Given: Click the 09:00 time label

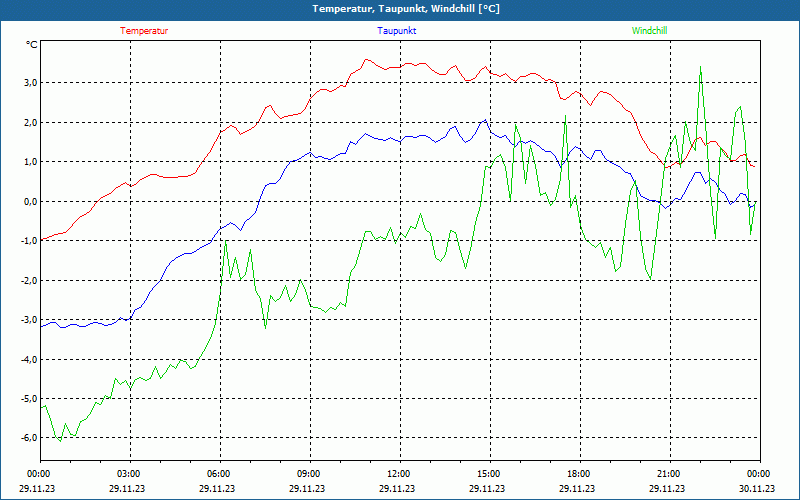Looking at the screenshot, I should (310, 474).
